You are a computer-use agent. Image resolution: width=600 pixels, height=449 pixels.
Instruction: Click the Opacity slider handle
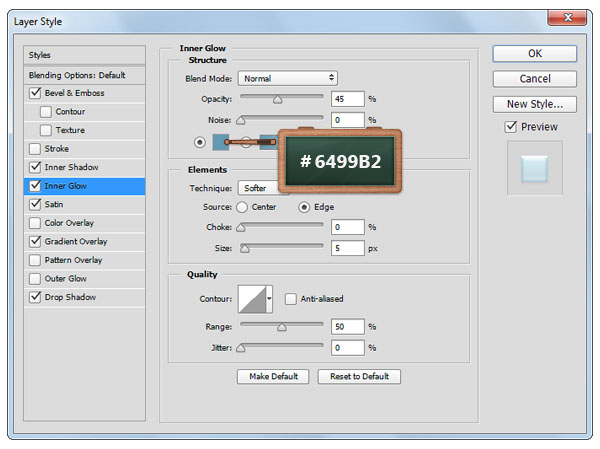pos(277,100)
